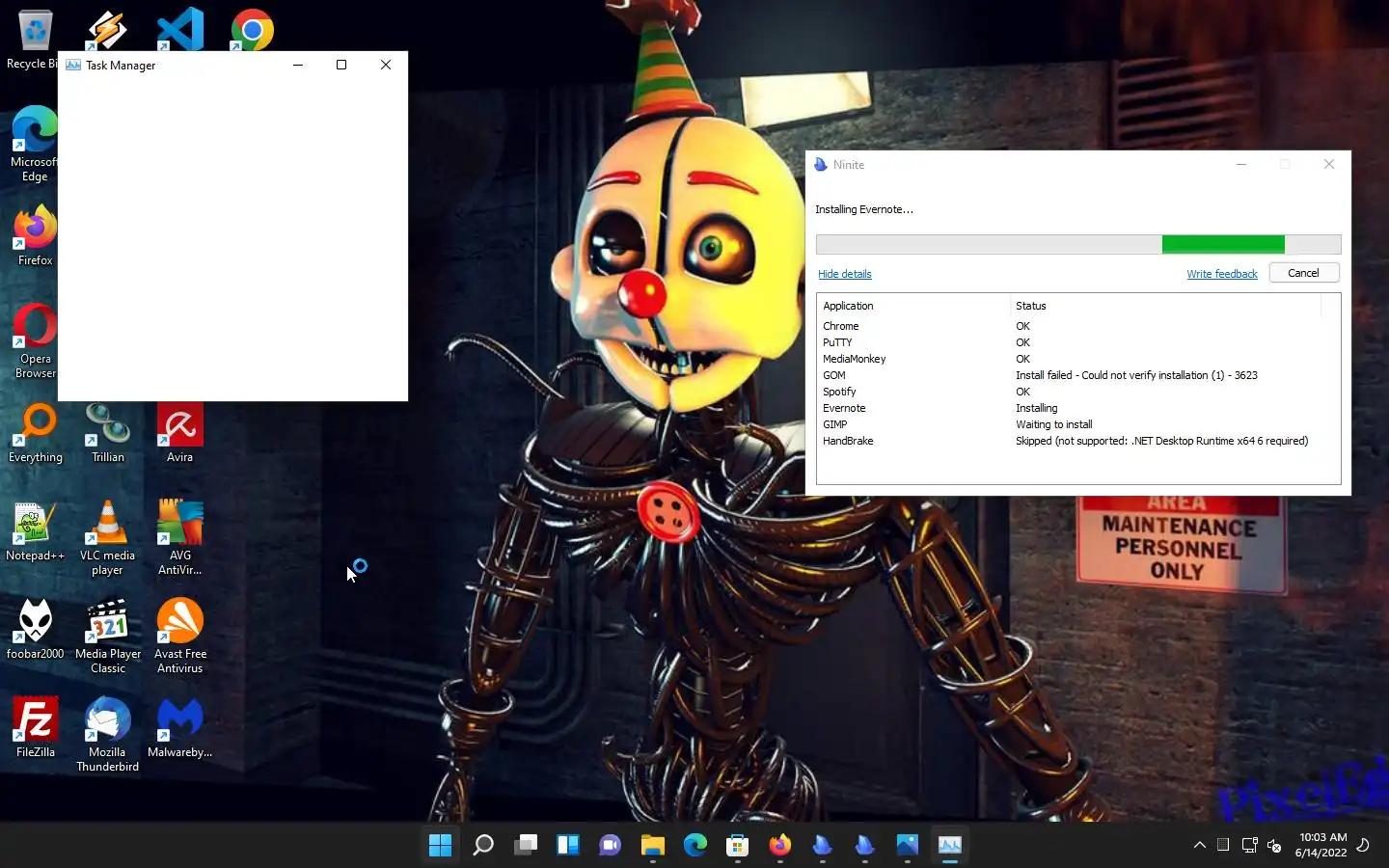Click GOM's 'Install failed' status text
This screenshot has width=1389, height=868.
point(1136,375)
